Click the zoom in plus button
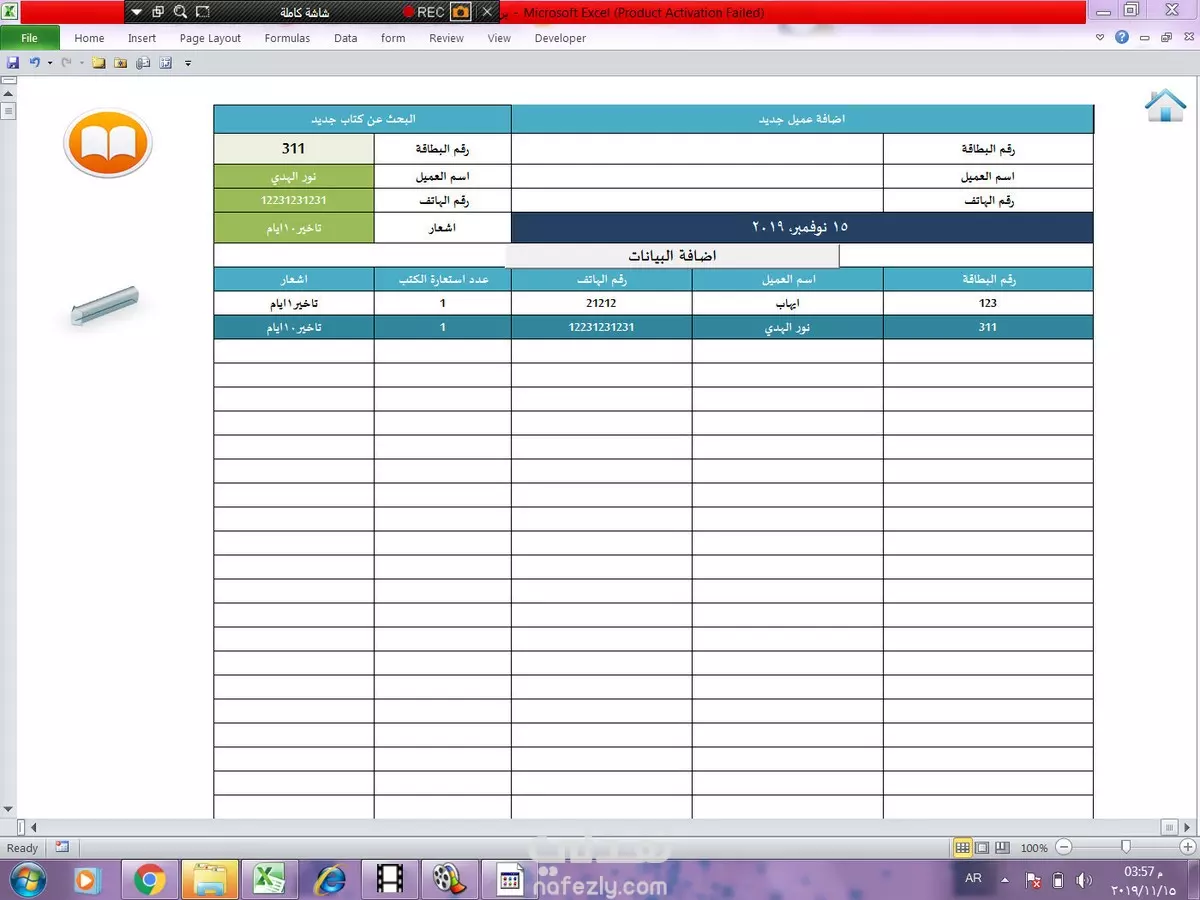1200x900 pixels. (1187, 847)
